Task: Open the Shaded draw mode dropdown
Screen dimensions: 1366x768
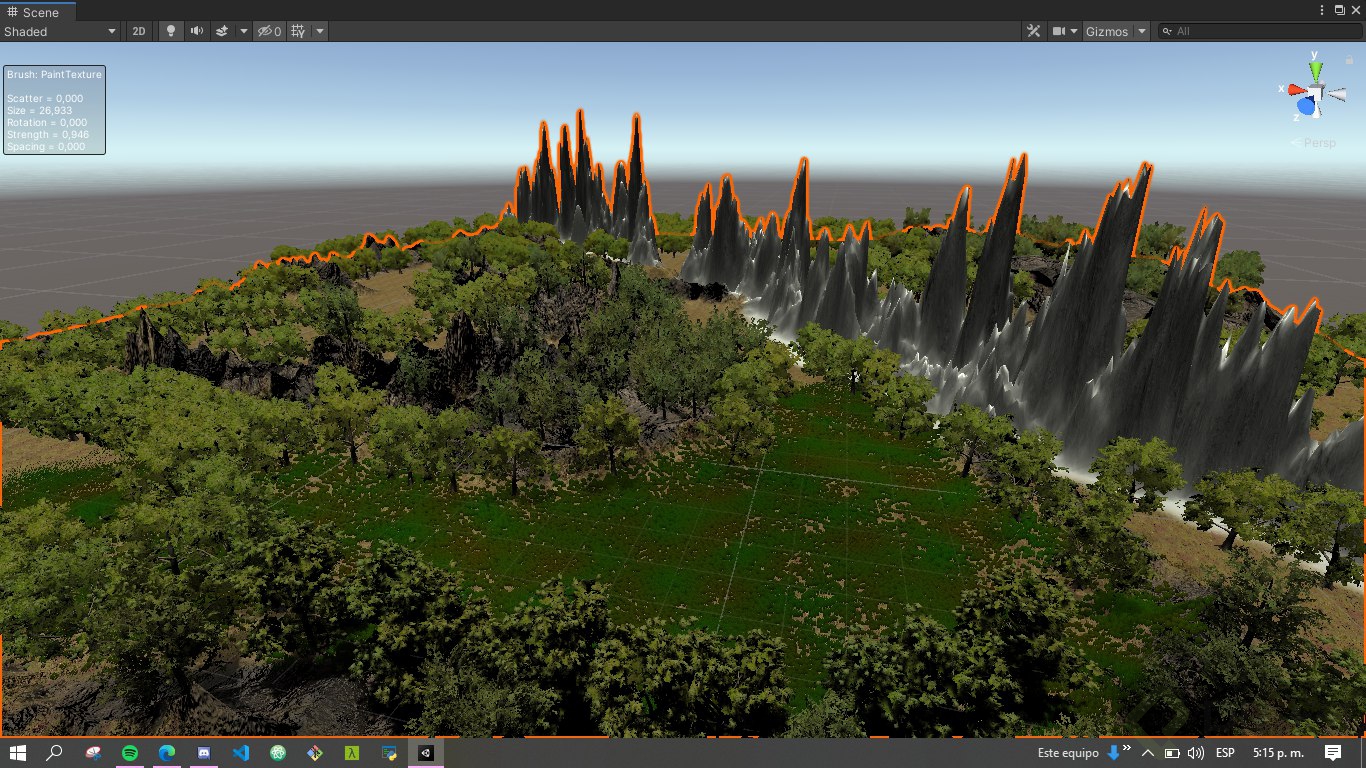Action: [60, 31]
